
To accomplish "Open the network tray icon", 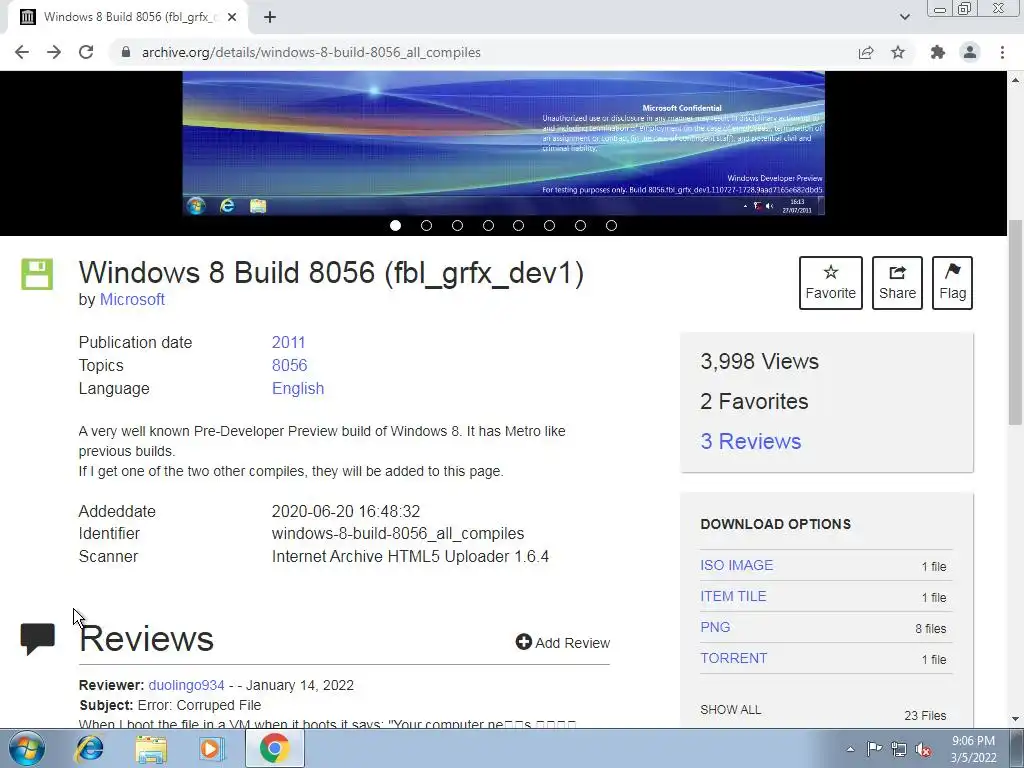I will coord(899,749).
